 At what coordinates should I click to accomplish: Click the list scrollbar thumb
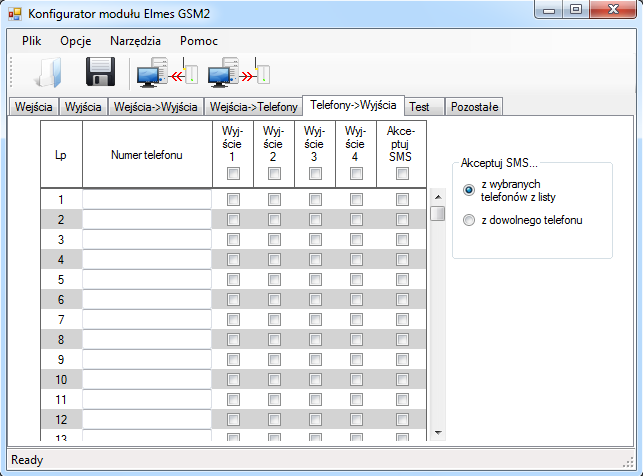click(438, 213)
